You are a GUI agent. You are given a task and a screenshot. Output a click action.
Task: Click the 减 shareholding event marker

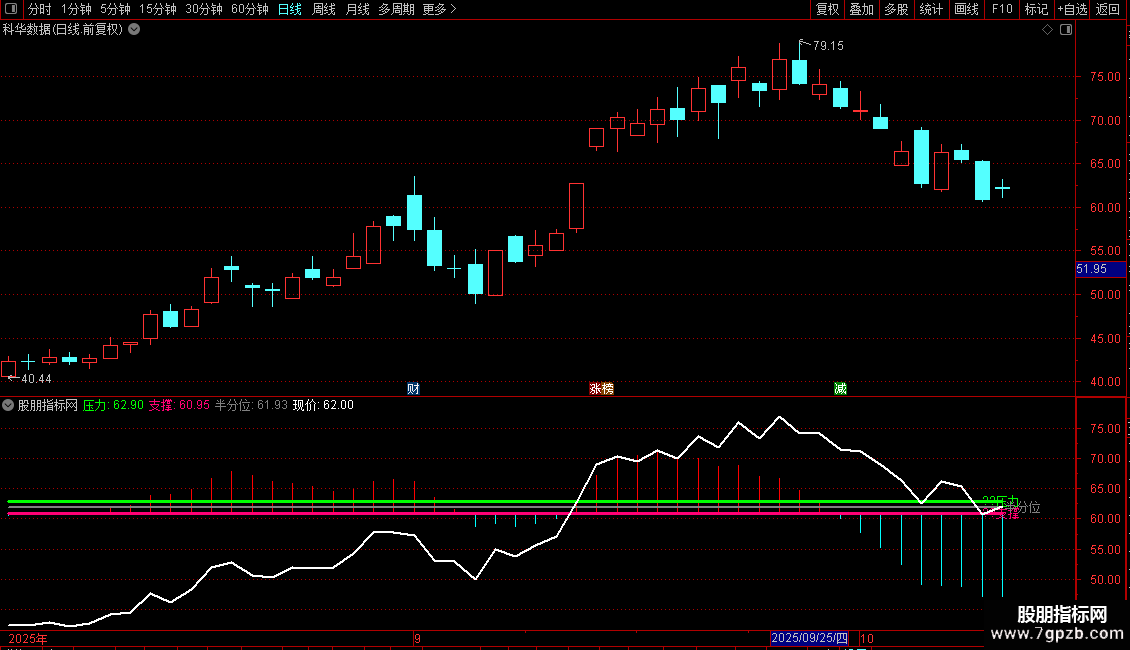click(840, 389)
